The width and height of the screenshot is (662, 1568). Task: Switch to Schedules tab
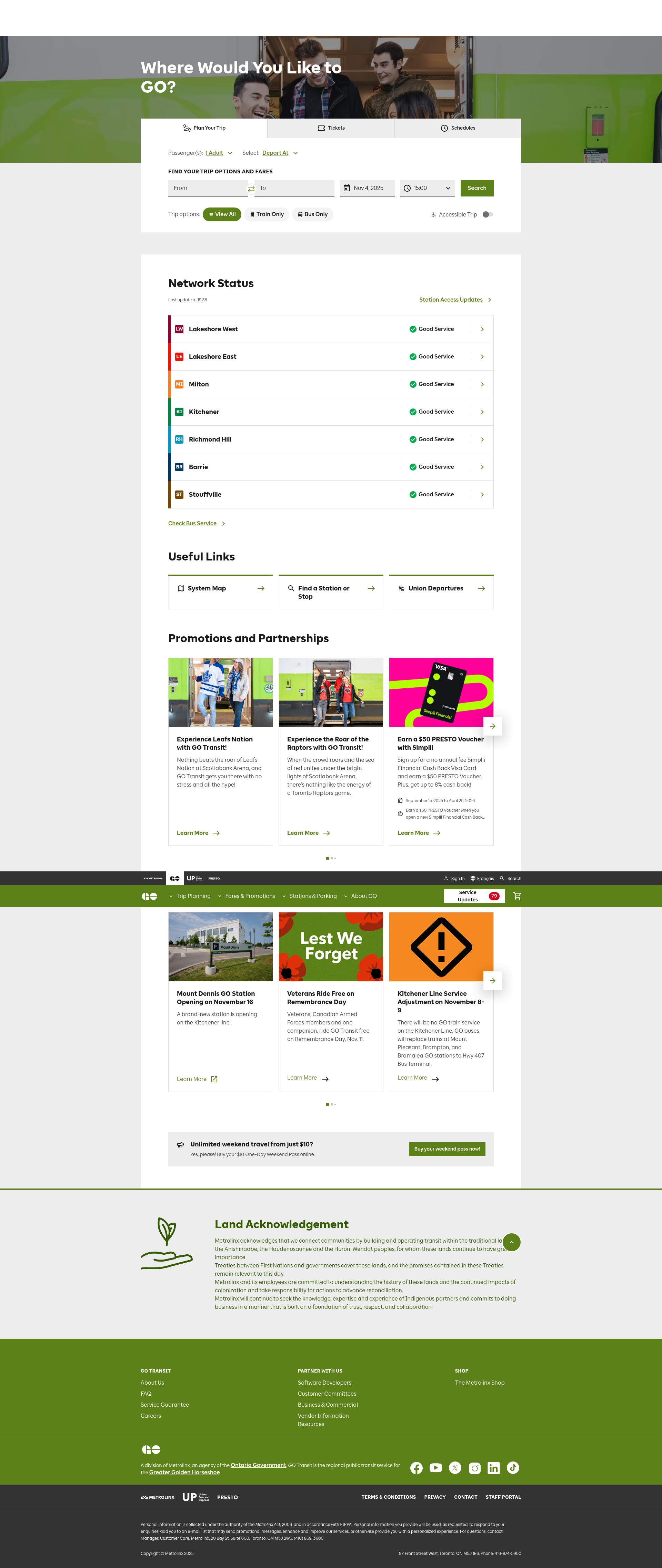(x=458, y=128)
